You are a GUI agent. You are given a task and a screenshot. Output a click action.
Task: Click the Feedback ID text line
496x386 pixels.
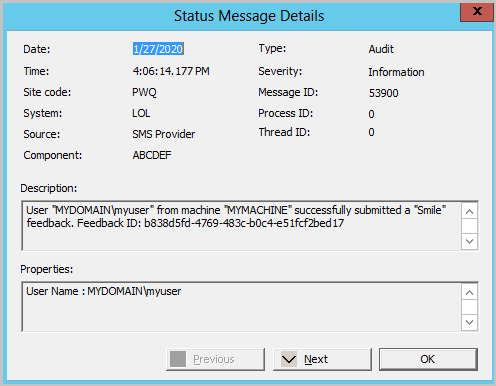pos(185,223)
